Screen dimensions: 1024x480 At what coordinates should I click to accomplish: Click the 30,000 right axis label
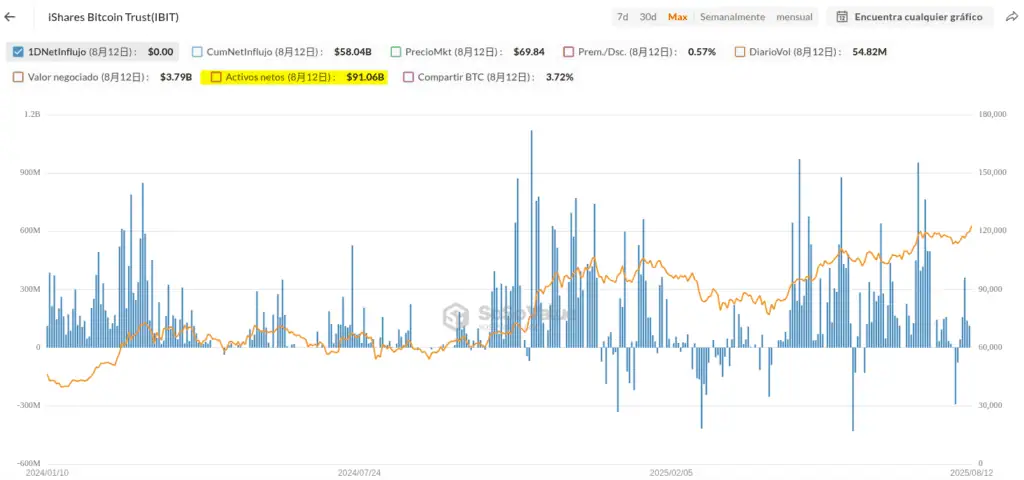point(991,405)
